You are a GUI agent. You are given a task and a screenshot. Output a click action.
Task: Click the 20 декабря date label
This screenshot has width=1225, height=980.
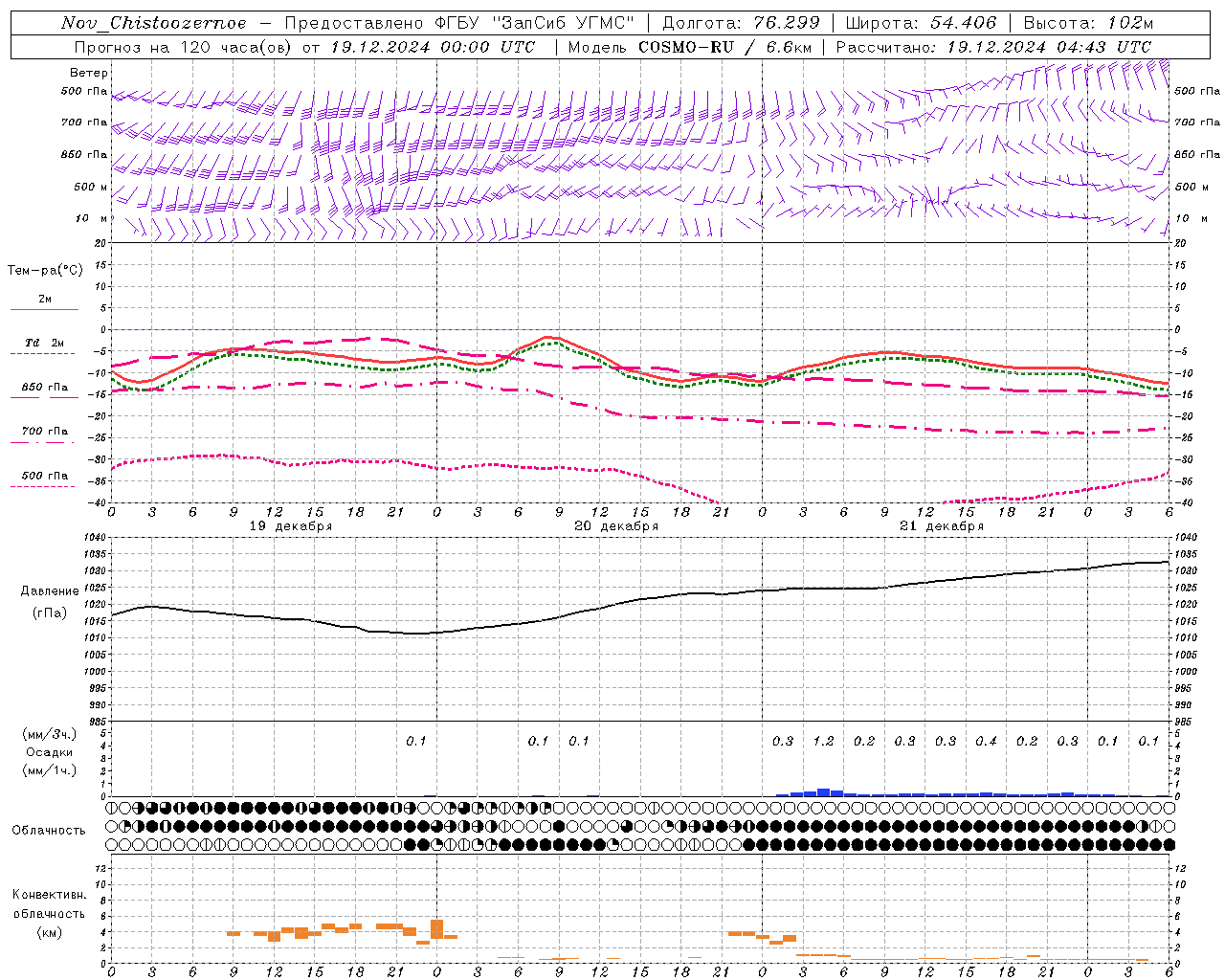[x=616, y=526]
